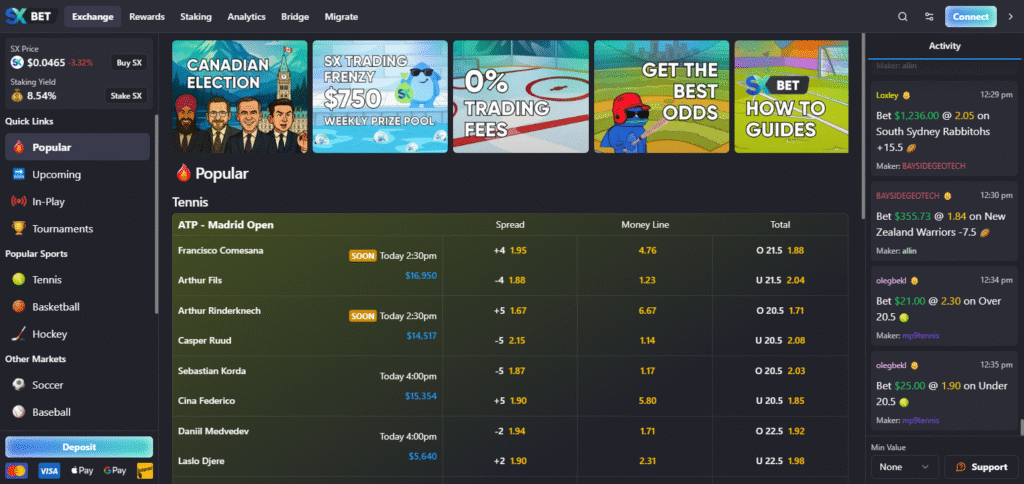Click the Apple Pay icon
Screen dimensions: 1024x484
(82, 470)
